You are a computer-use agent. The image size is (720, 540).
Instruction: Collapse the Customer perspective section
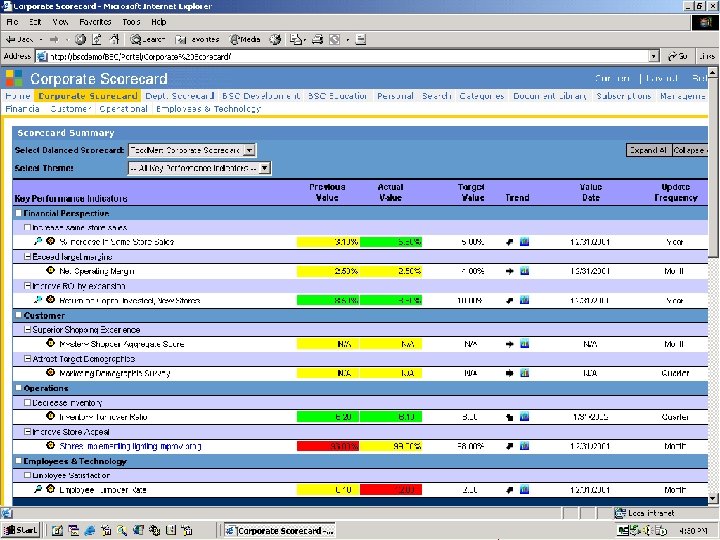tap(18, 315)
